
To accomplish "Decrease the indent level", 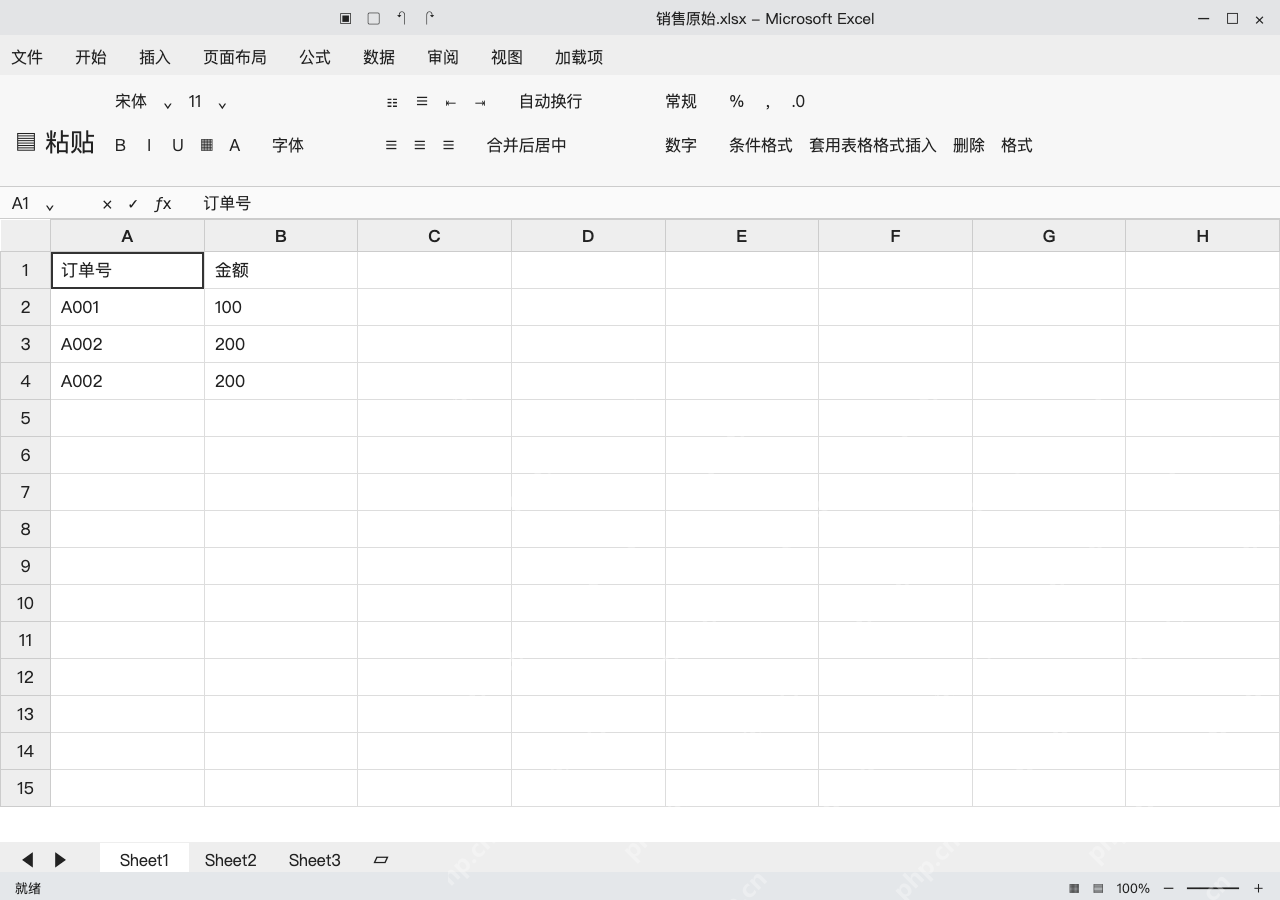I will click(x=451, y=102).
